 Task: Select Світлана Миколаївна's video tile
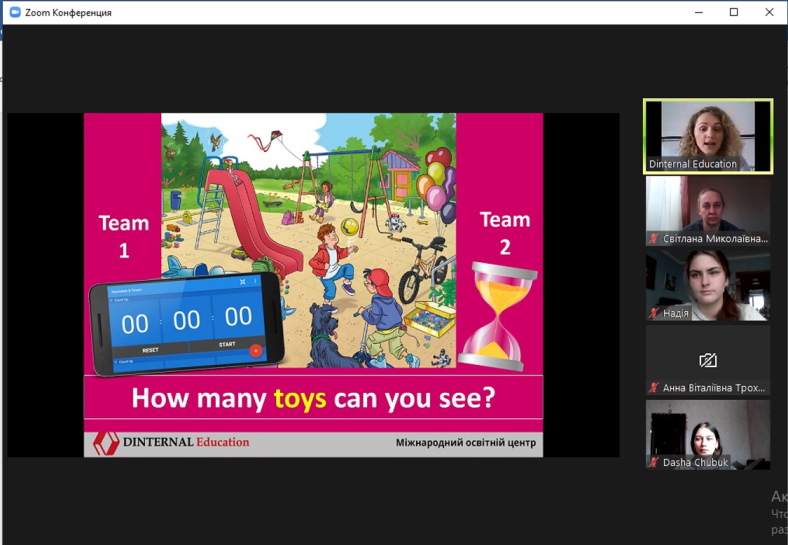[x=708, y=211]
